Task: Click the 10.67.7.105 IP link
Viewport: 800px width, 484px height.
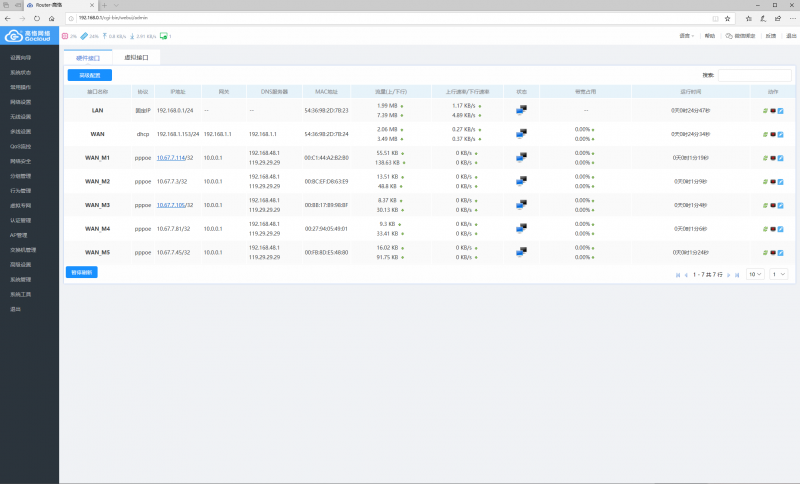Action: point(171,205)
